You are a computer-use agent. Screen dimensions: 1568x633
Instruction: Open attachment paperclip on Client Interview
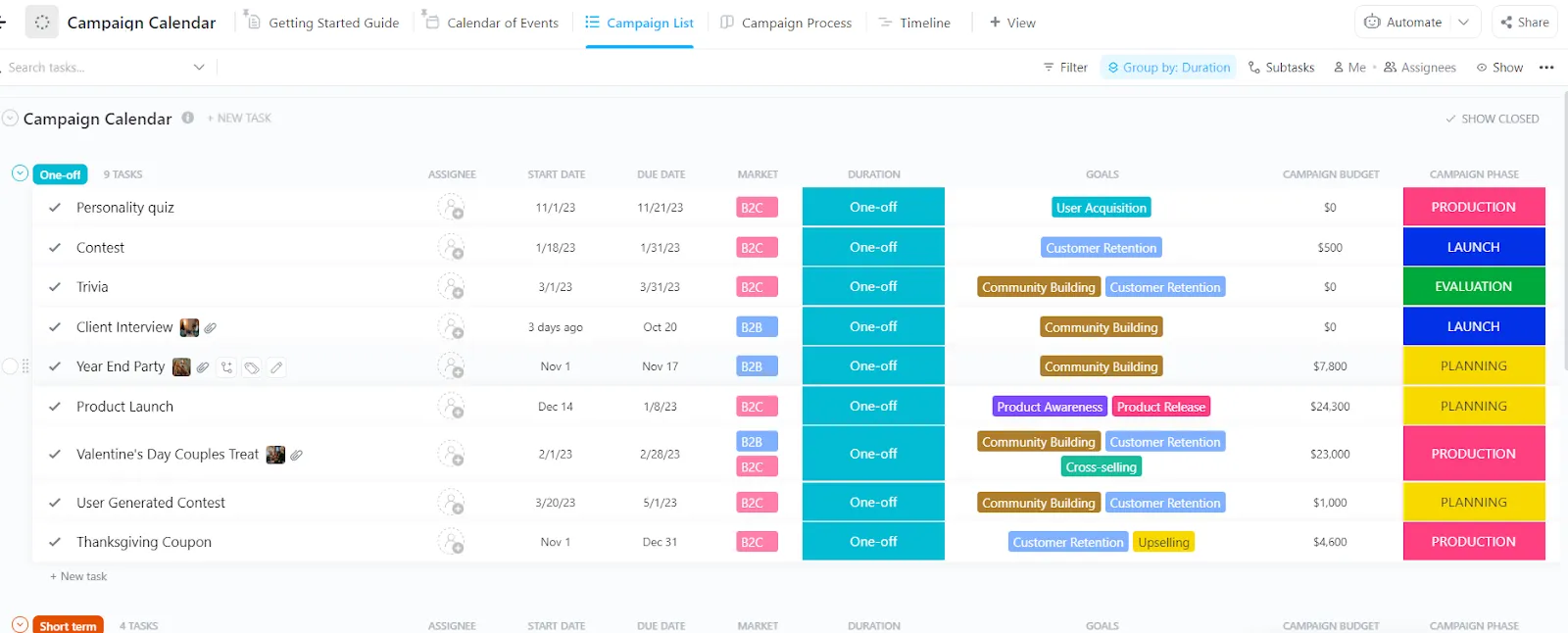point(210,327)
